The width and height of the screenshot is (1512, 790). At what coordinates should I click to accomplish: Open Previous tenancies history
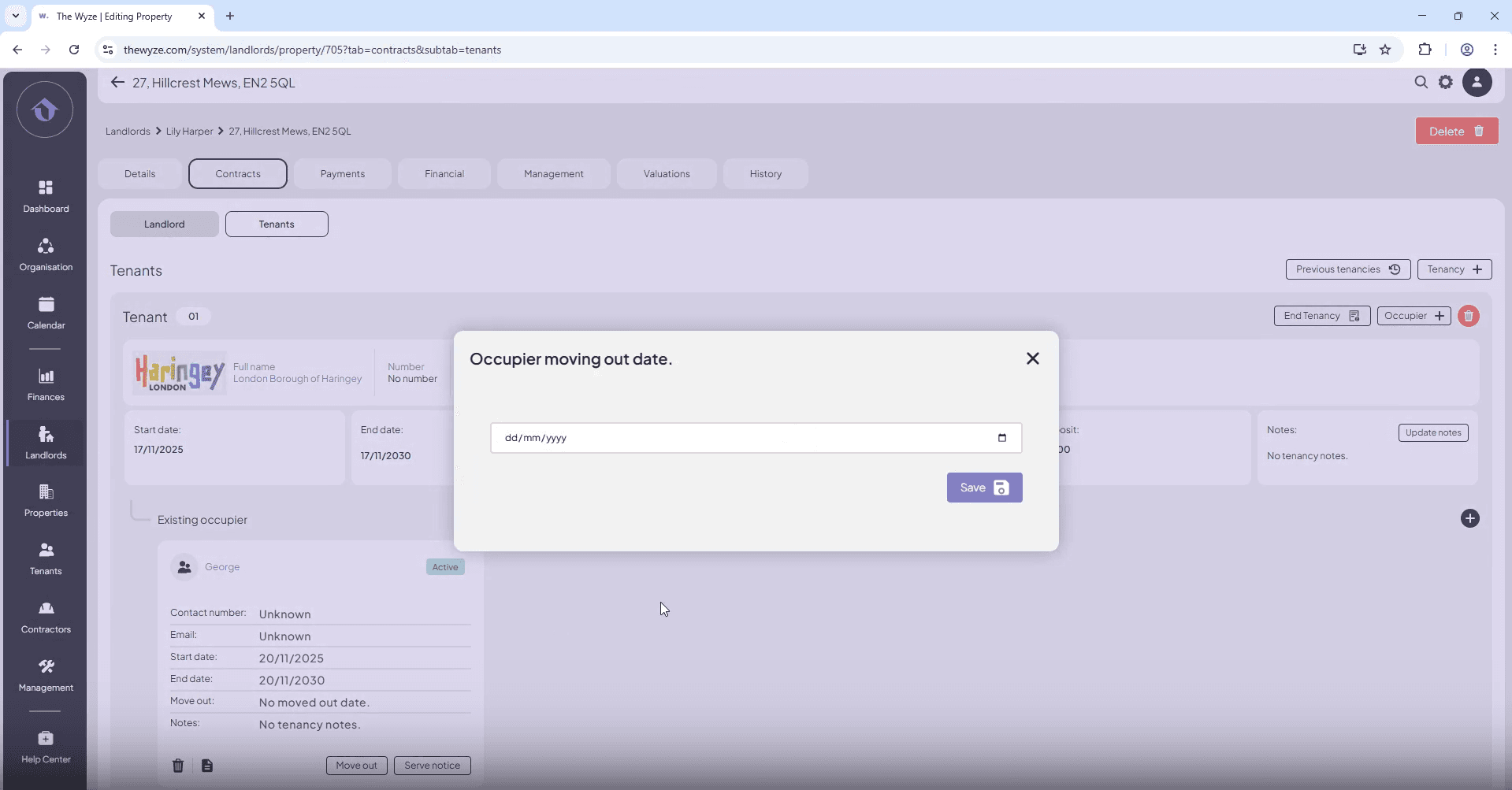pos(1347,269)
